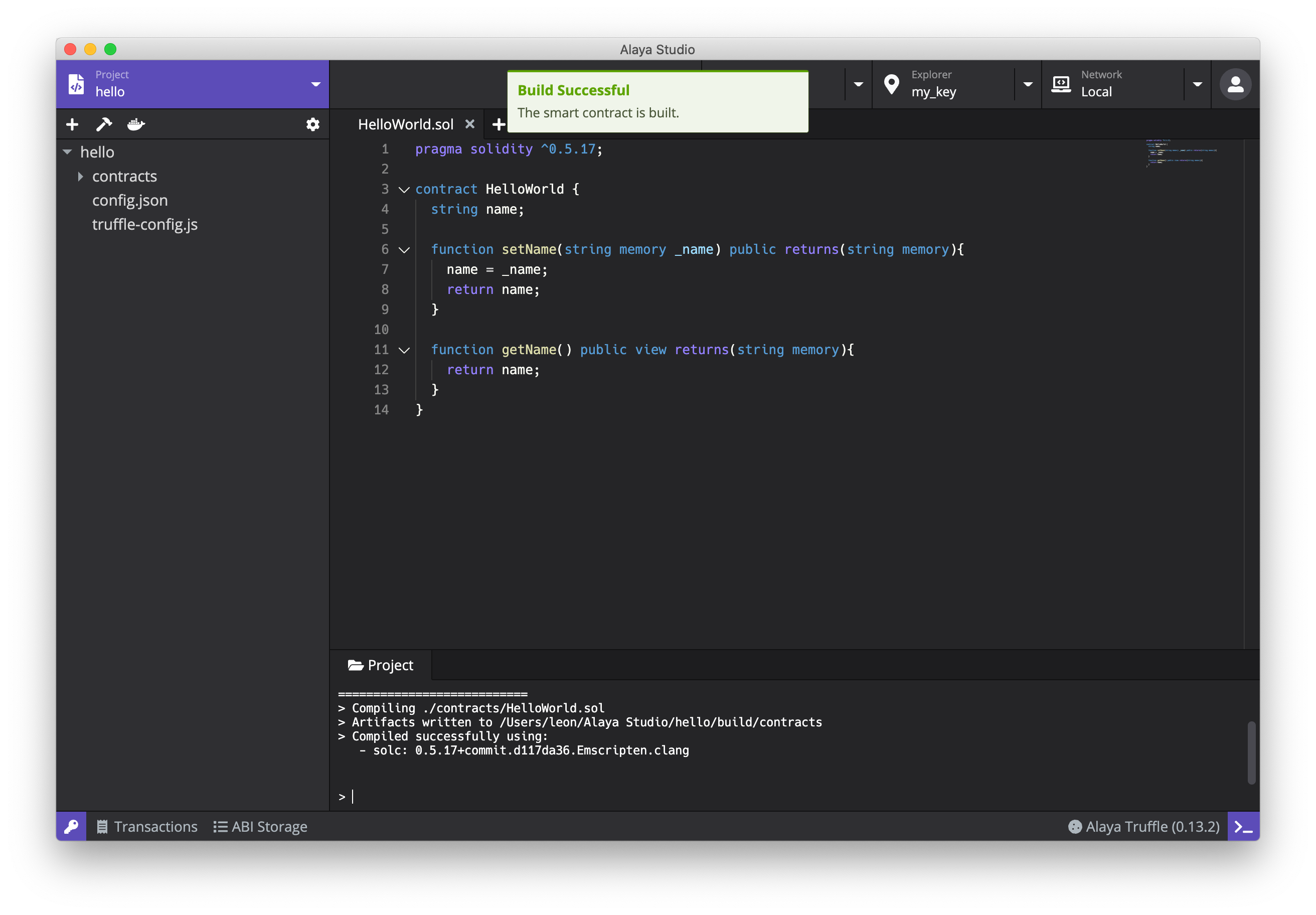Open project settings gear icon
This screenshot has width=1316, height=915.
(312, 124)
